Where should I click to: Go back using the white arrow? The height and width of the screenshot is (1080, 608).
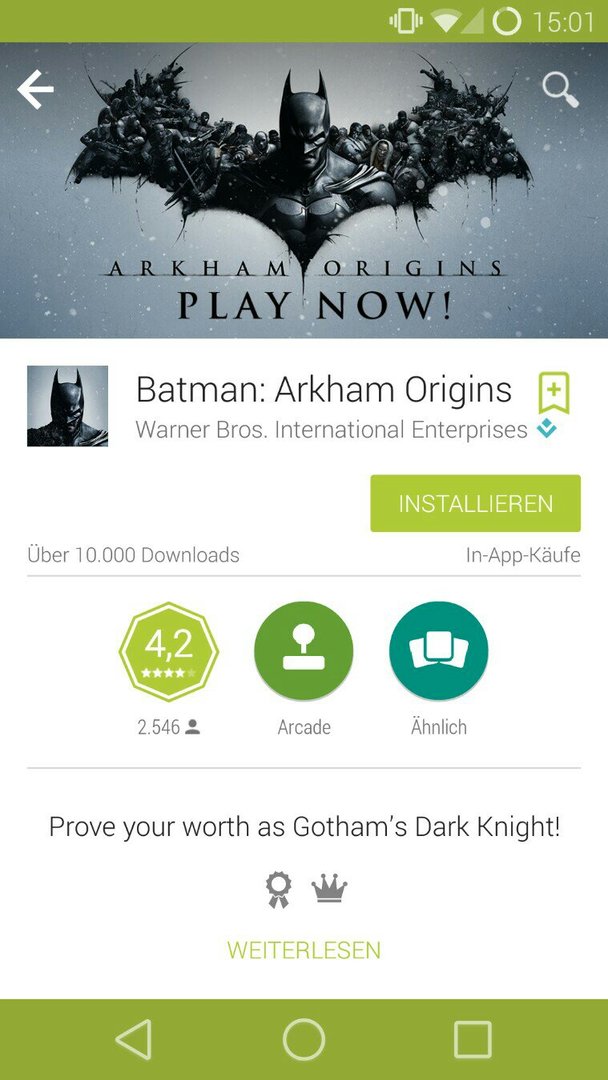(35, 90)
